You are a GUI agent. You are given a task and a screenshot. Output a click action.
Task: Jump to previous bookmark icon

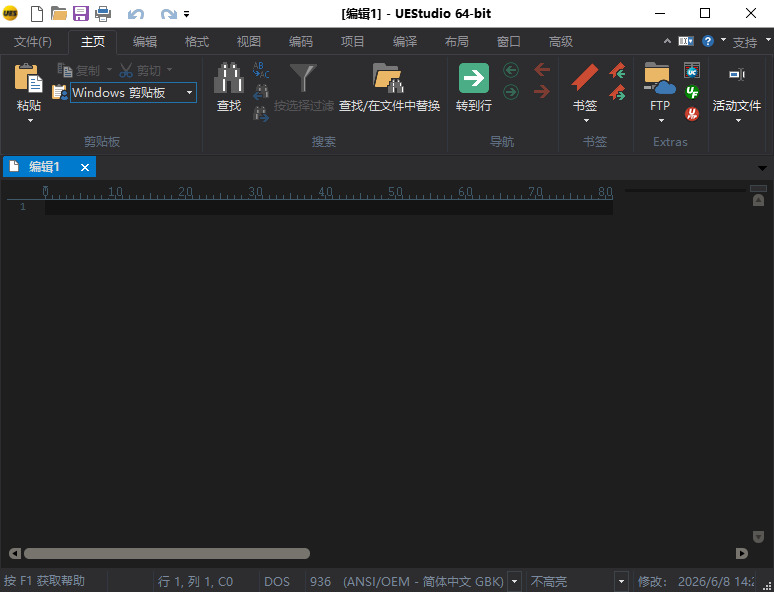coord(617,71)
